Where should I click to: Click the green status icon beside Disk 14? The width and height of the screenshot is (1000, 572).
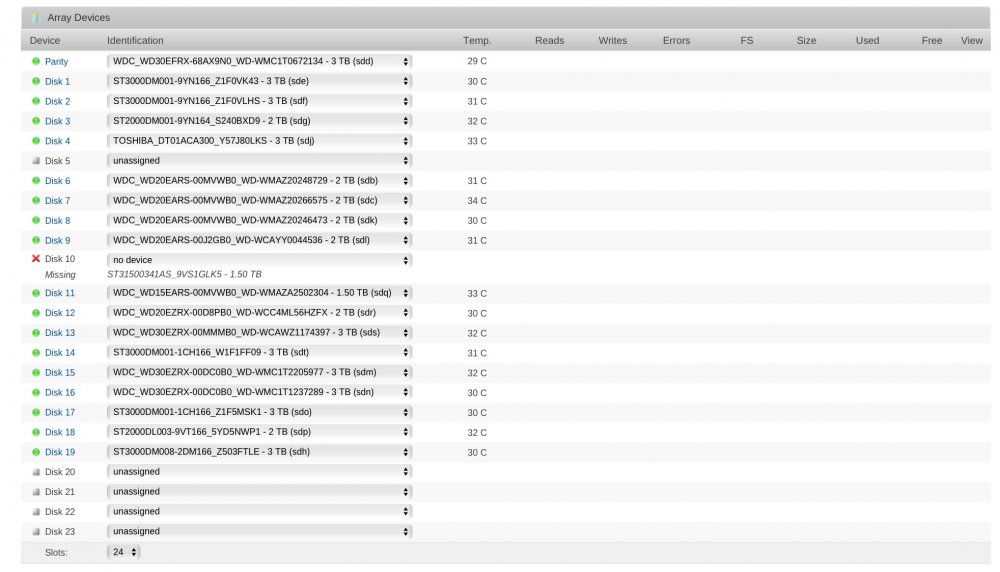[36, 352]
